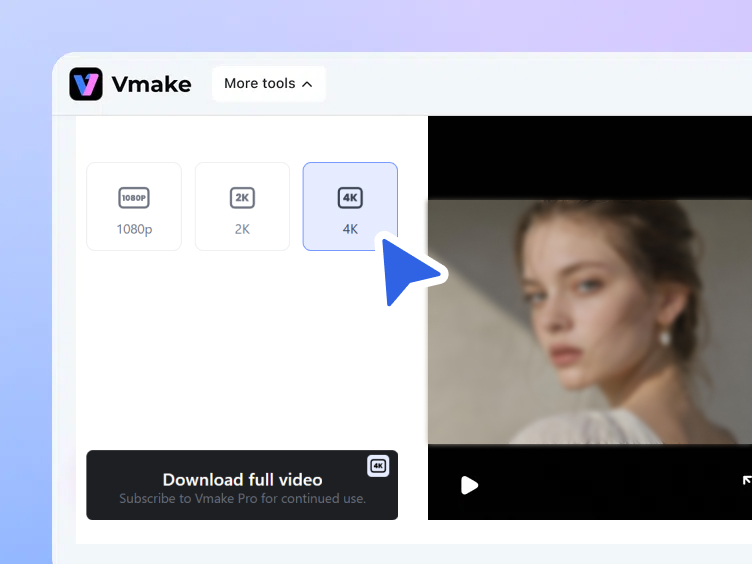Select the 4K resolution option
752x564 pixels.
(350, 206)
